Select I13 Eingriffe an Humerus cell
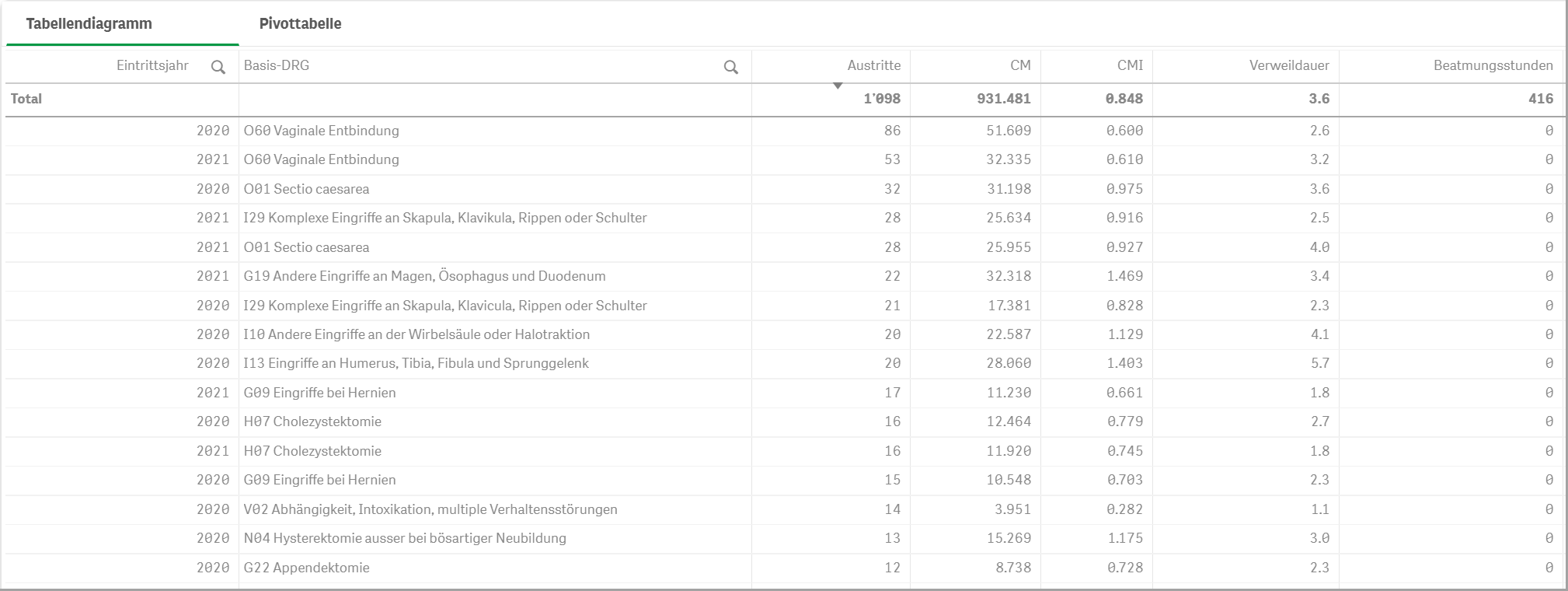 click(416, 363)
